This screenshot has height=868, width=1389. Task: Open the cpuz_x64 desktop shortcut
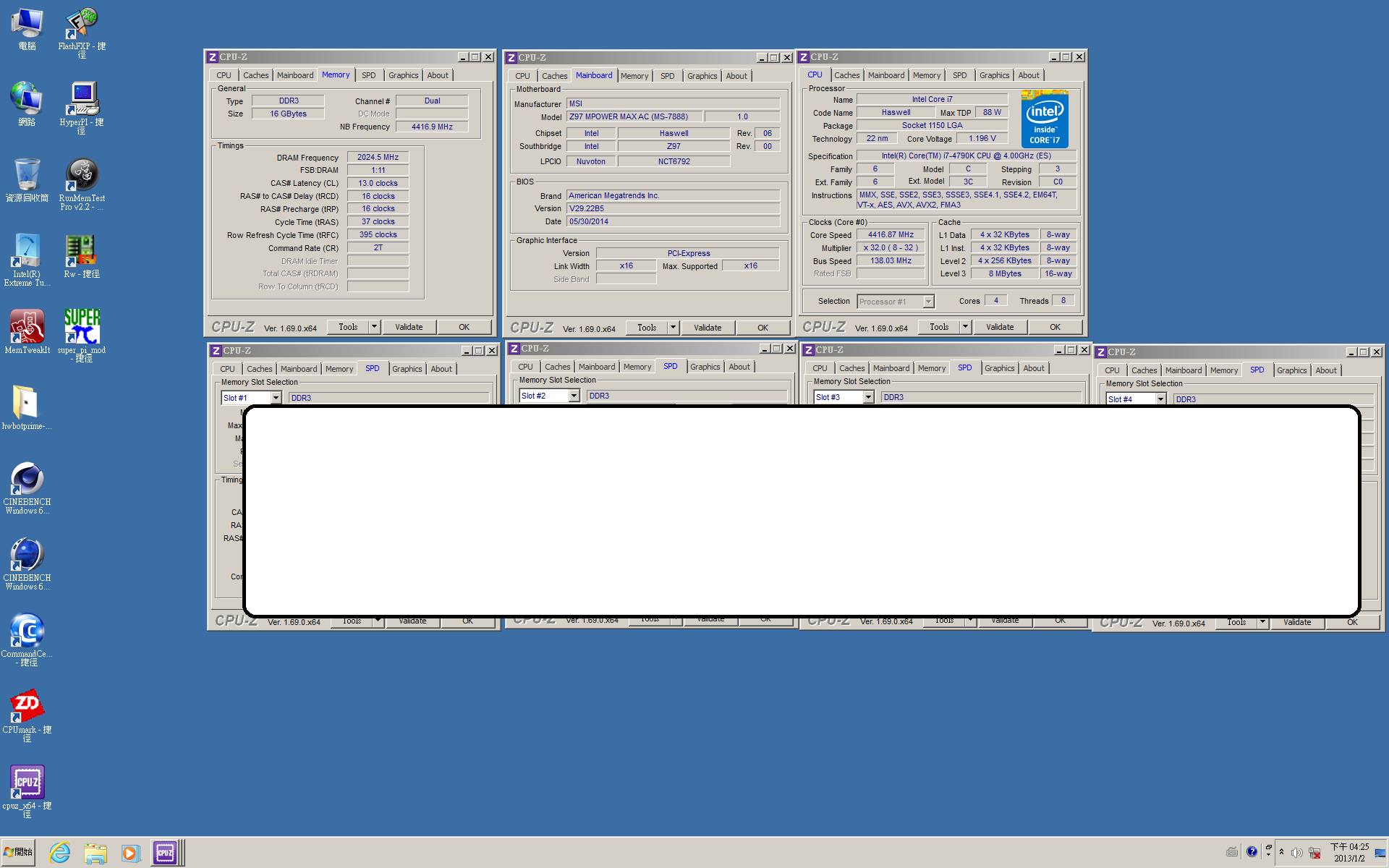[27, 781]
